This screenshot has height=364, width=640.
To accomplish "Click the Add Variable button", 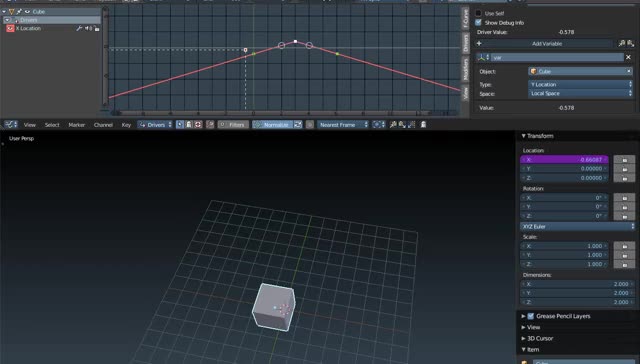I will (547, 43).
